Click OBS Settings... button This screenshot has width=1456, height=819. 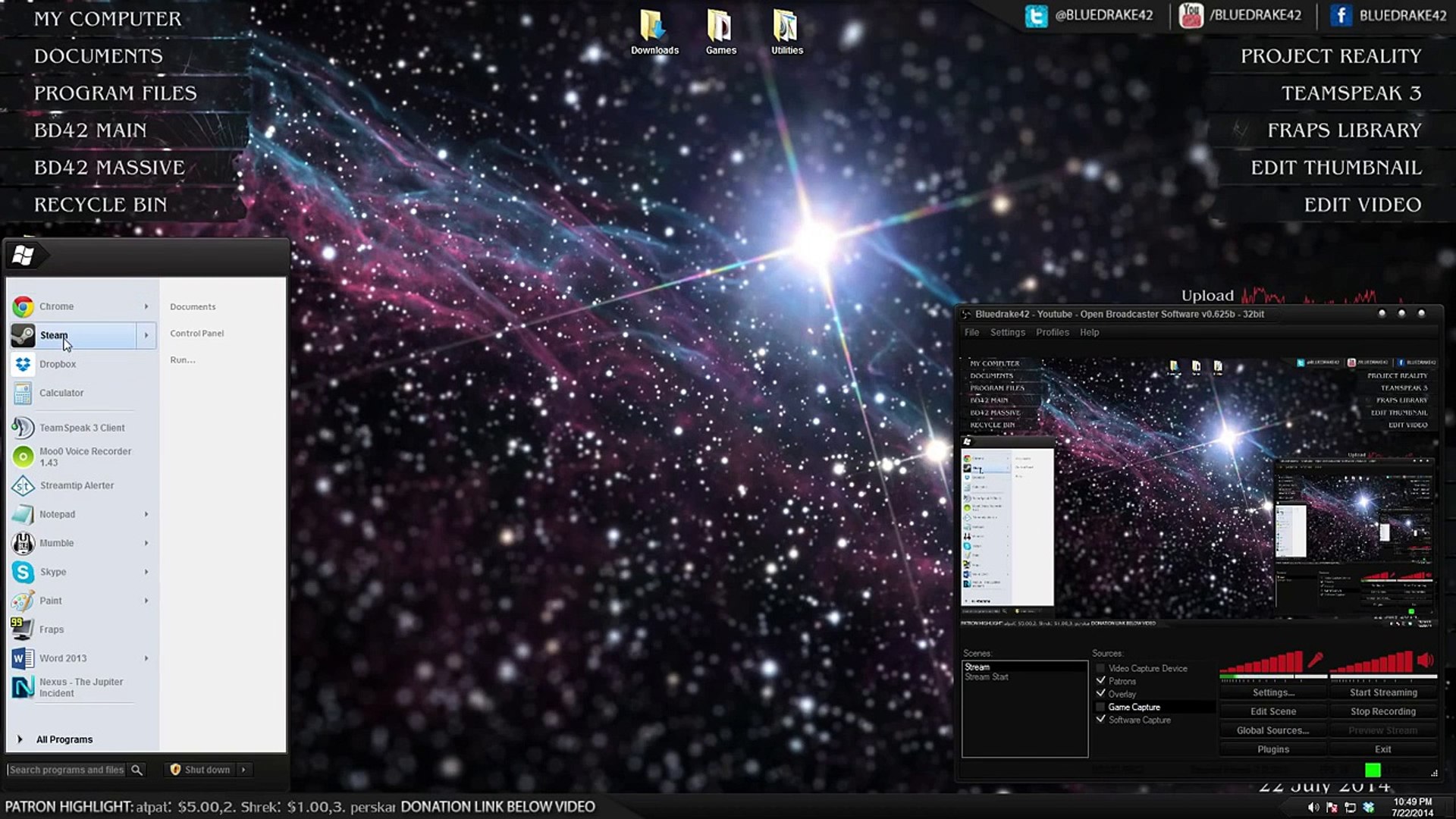click(x=1272, y=692)
